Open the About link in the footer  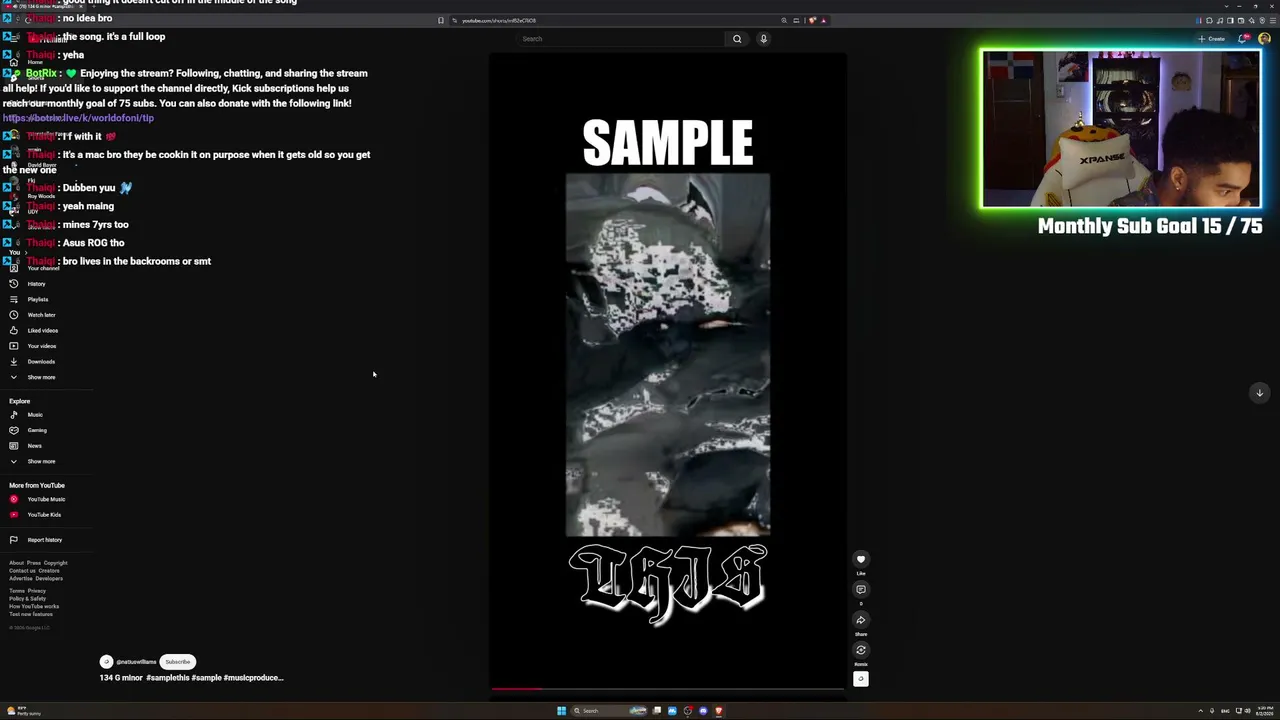tap(16, 563)
